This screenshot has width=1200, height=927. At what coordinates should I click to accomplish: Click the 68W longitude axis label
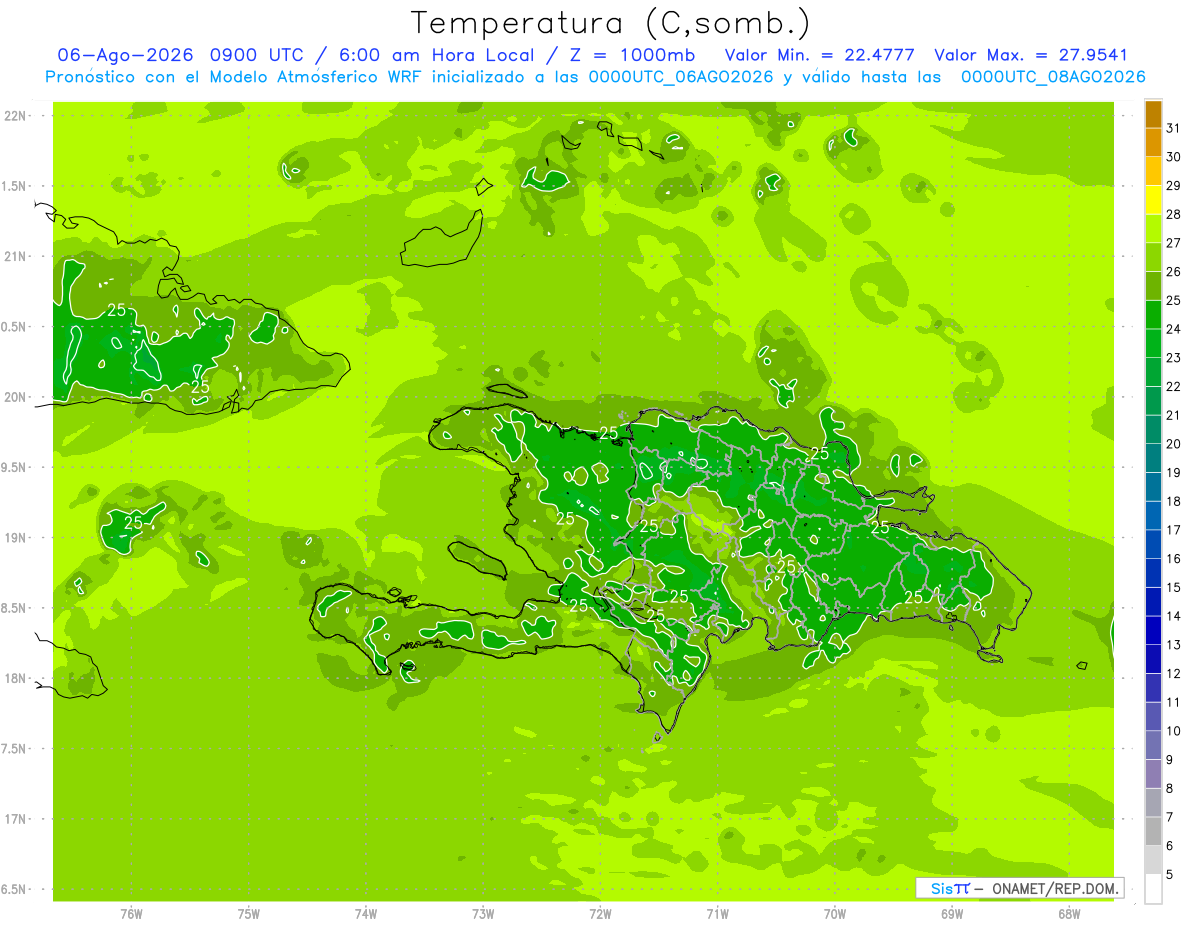pos(1069,914)
